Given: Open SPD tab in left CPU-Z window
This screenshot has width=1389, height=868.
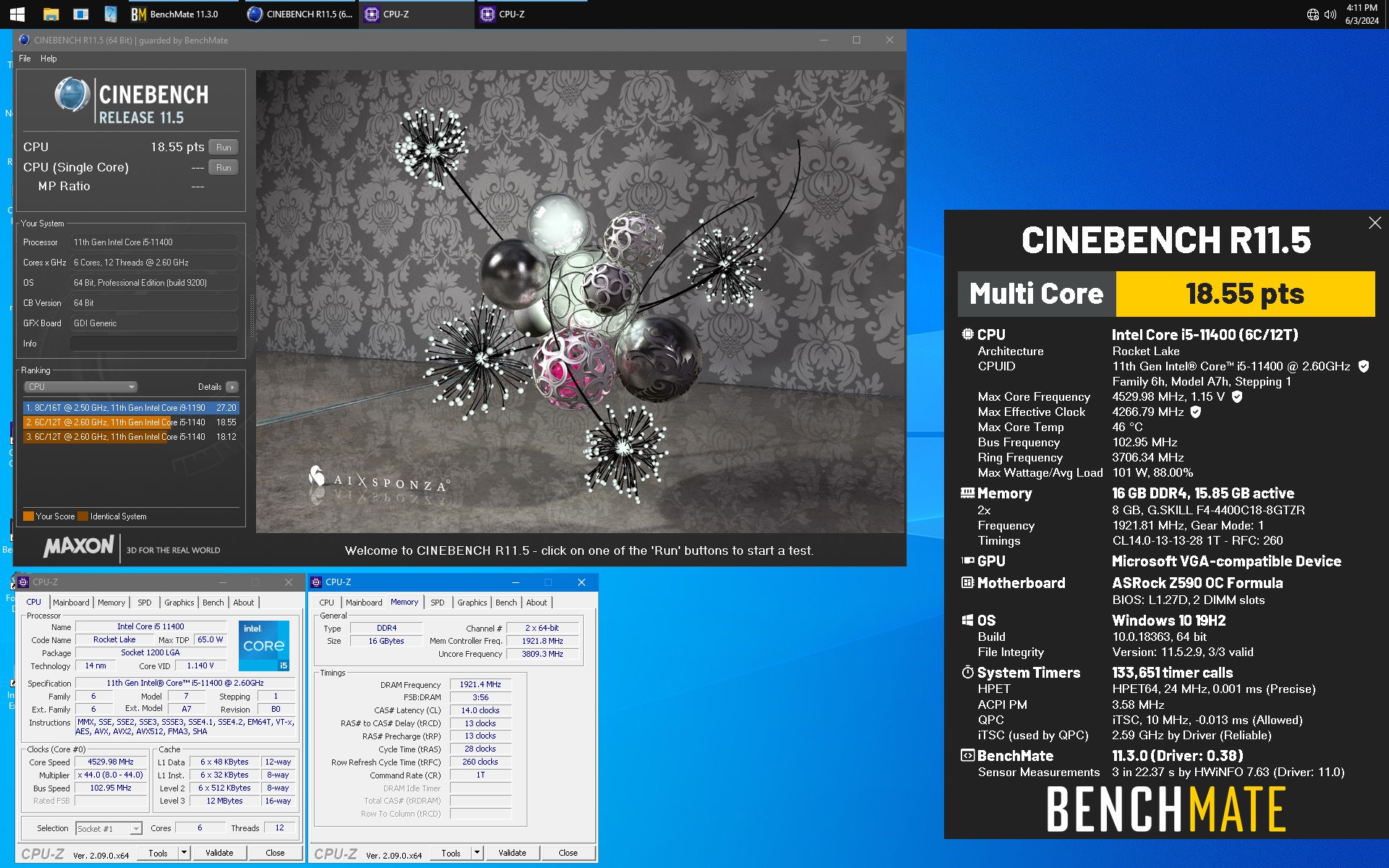Looking at the screenshot, I should pos(145,603).
